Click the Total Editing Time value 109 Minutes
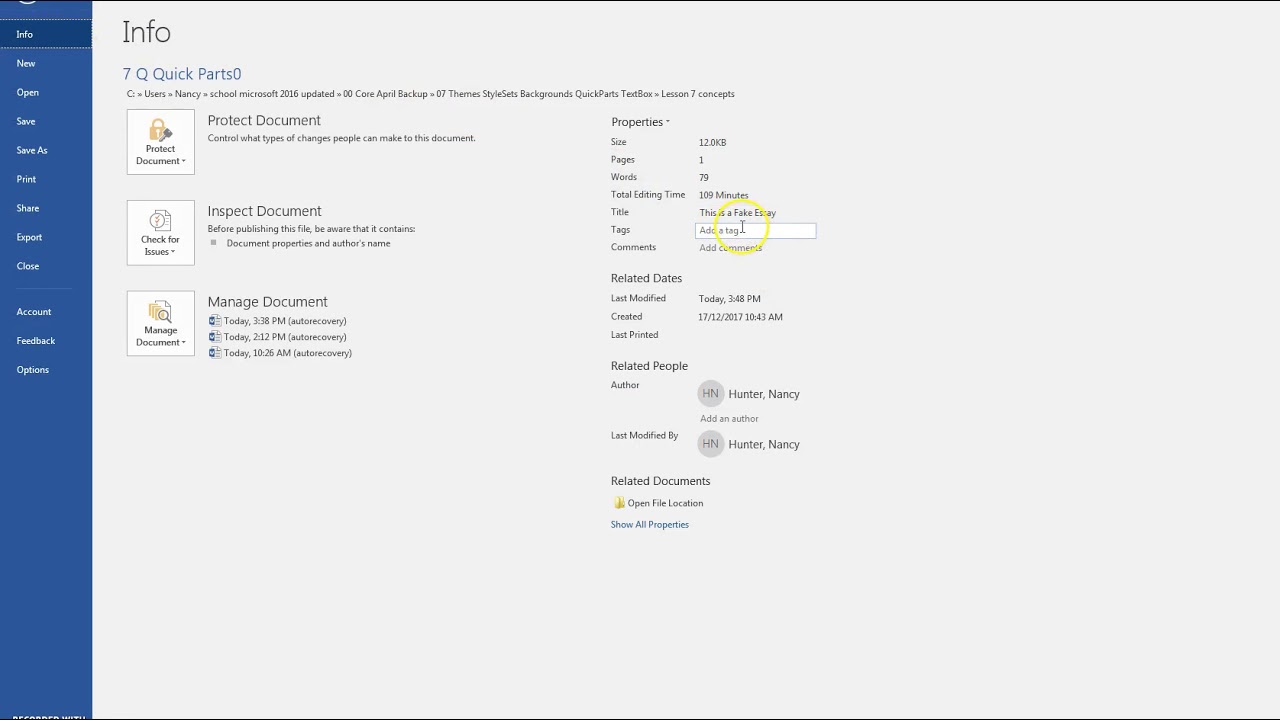This screenshot has width=1280, height=720. click(x=723, y=196)
